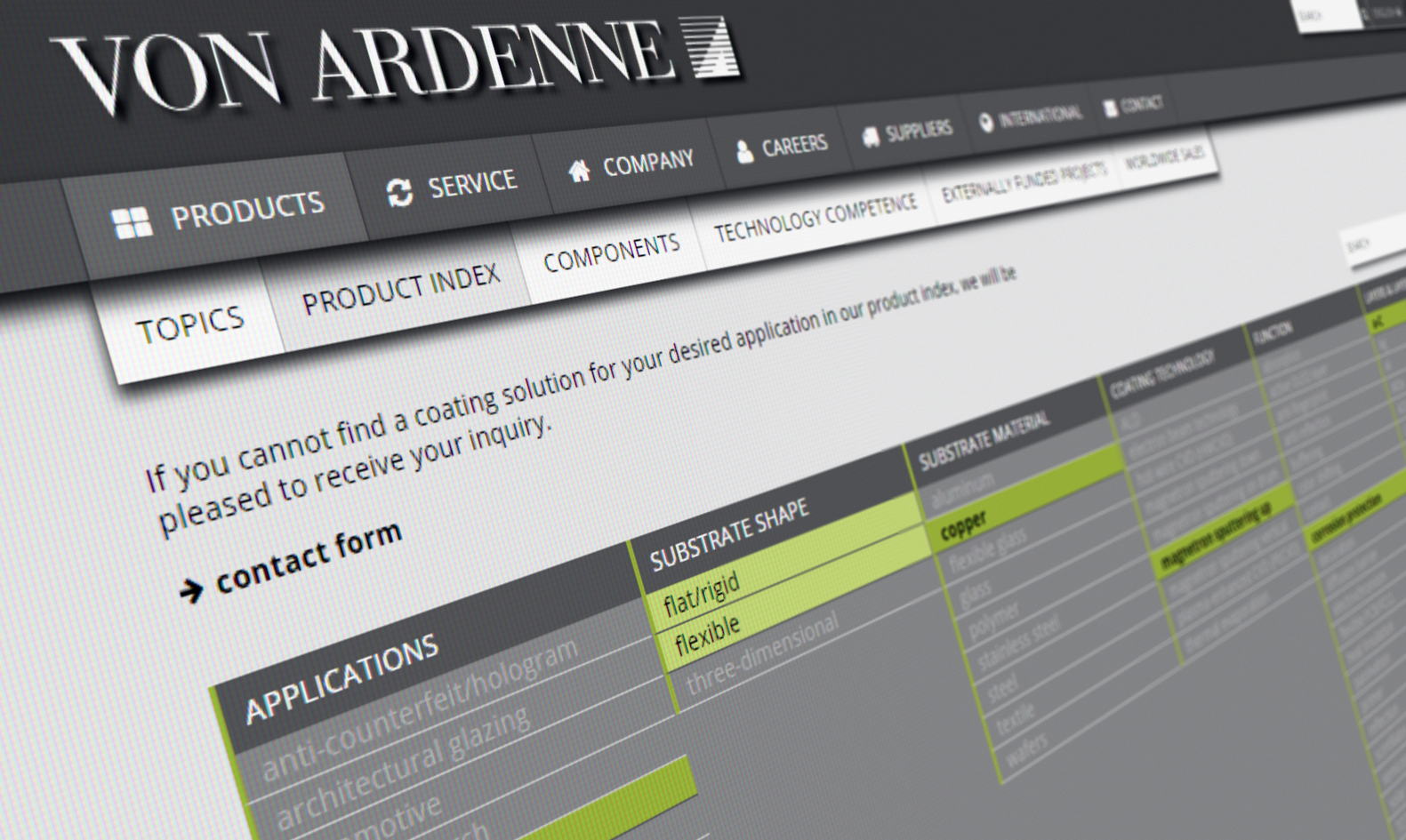Click the APPLICATIONS column header
The image size is (1406, 840).
tap(341, 678)
